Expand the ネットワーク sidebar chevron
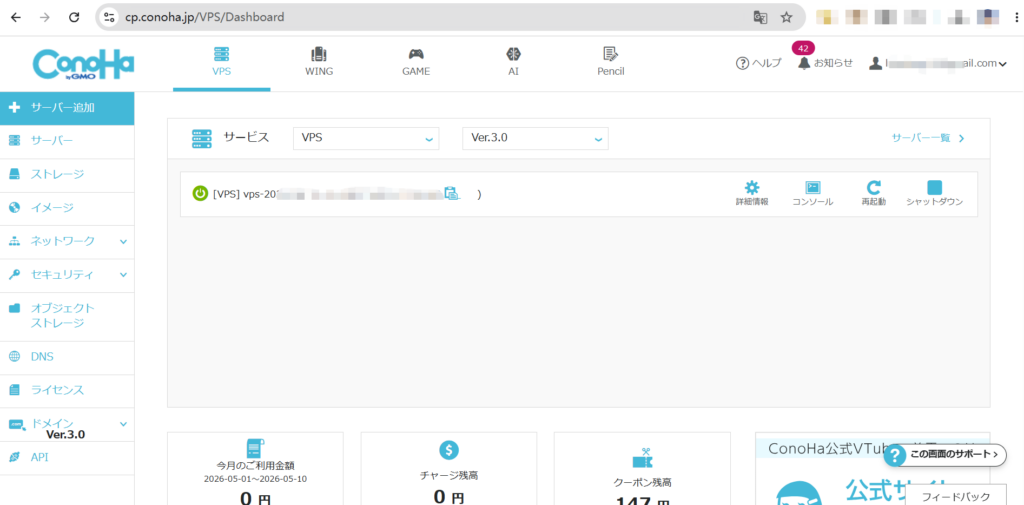 click(x=123, y=242)
